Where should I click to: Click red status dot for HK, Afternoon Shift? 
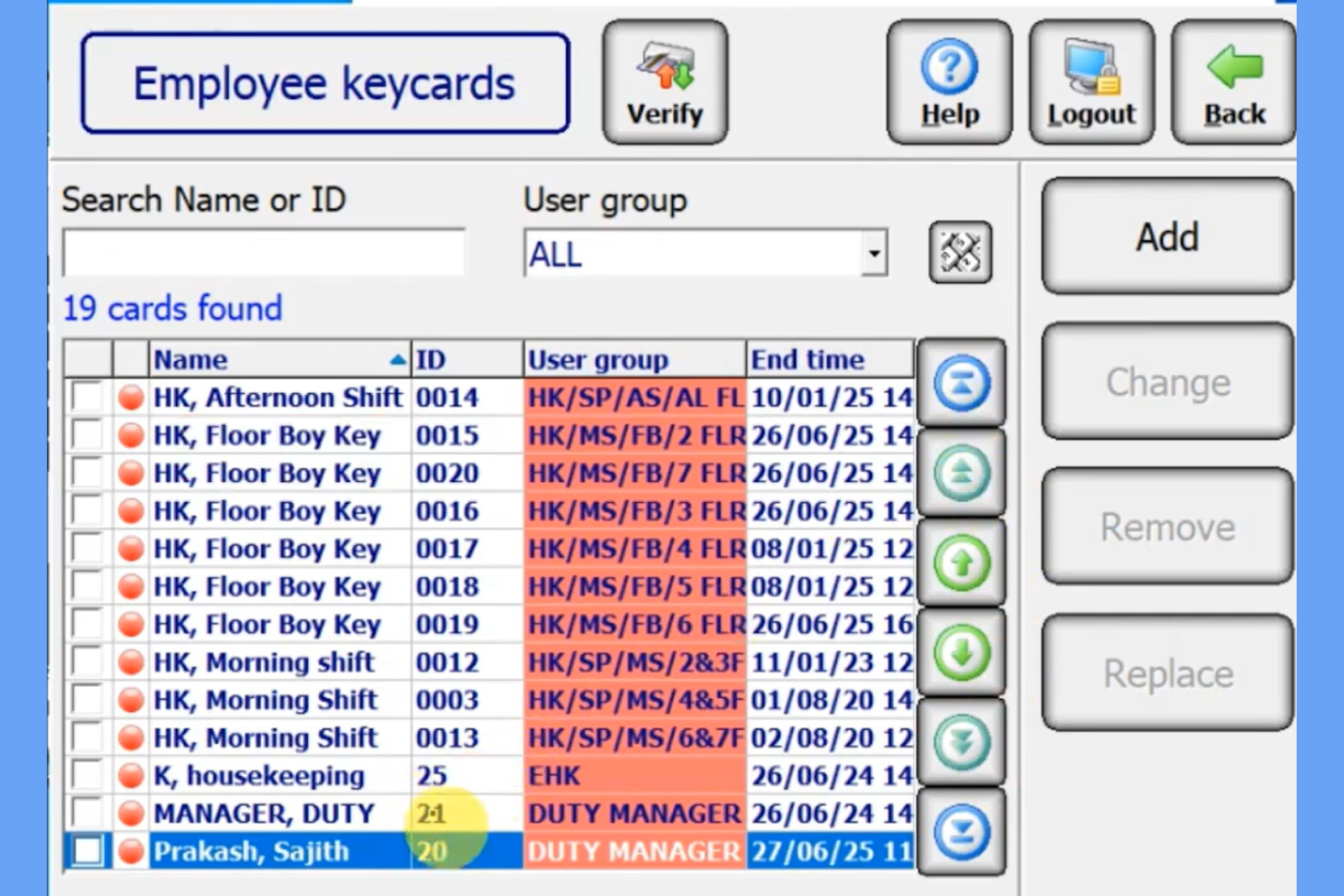click(x=131, y=398)
